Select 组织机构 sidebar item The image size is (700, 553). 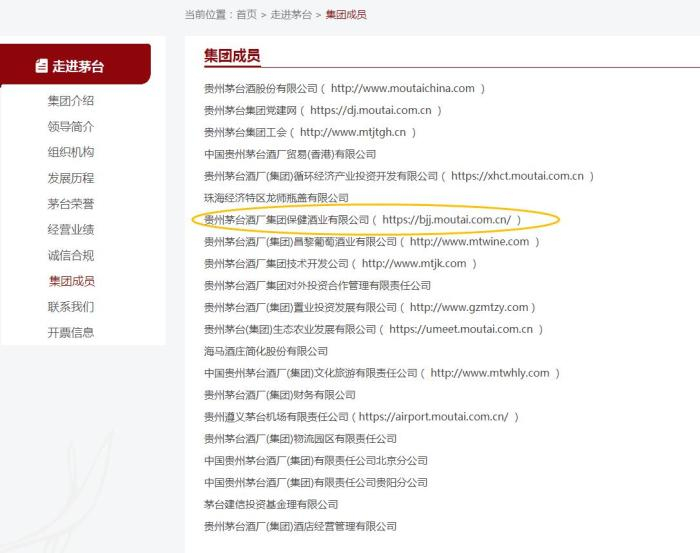pyautogui.click(x=71, y=152)
